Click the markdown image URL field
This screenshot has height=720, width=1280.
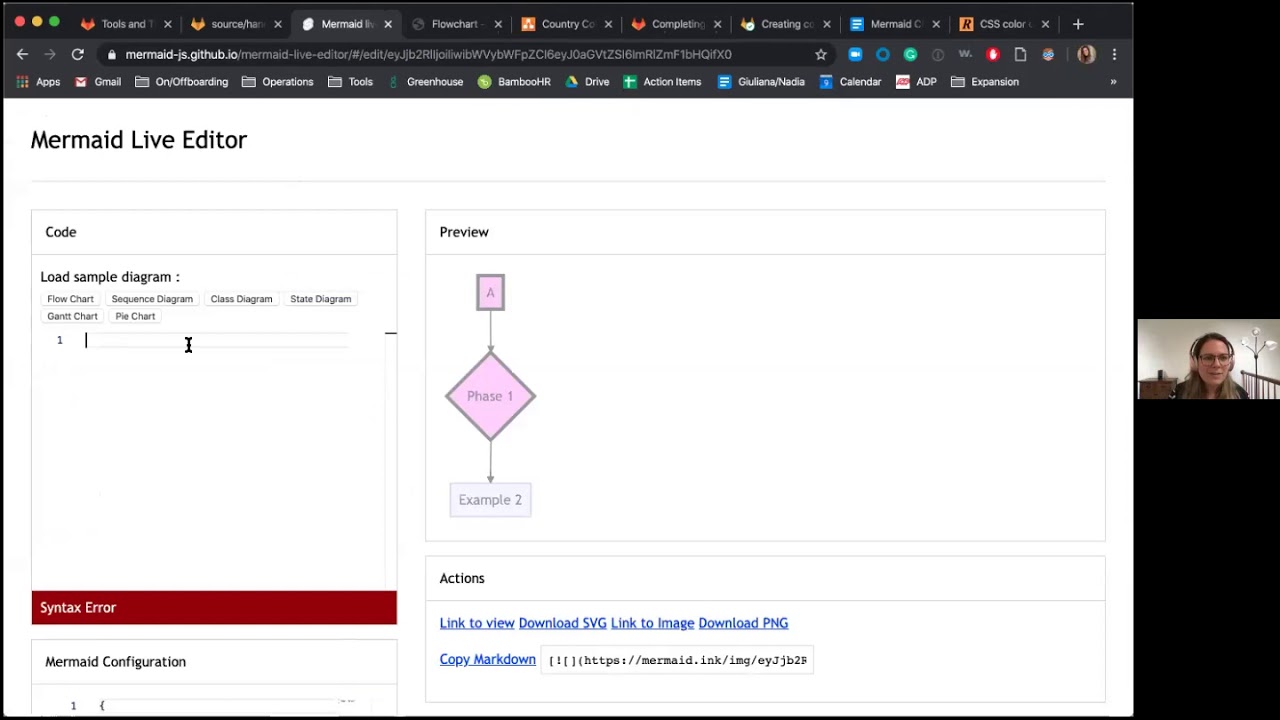tap(677, 660)
